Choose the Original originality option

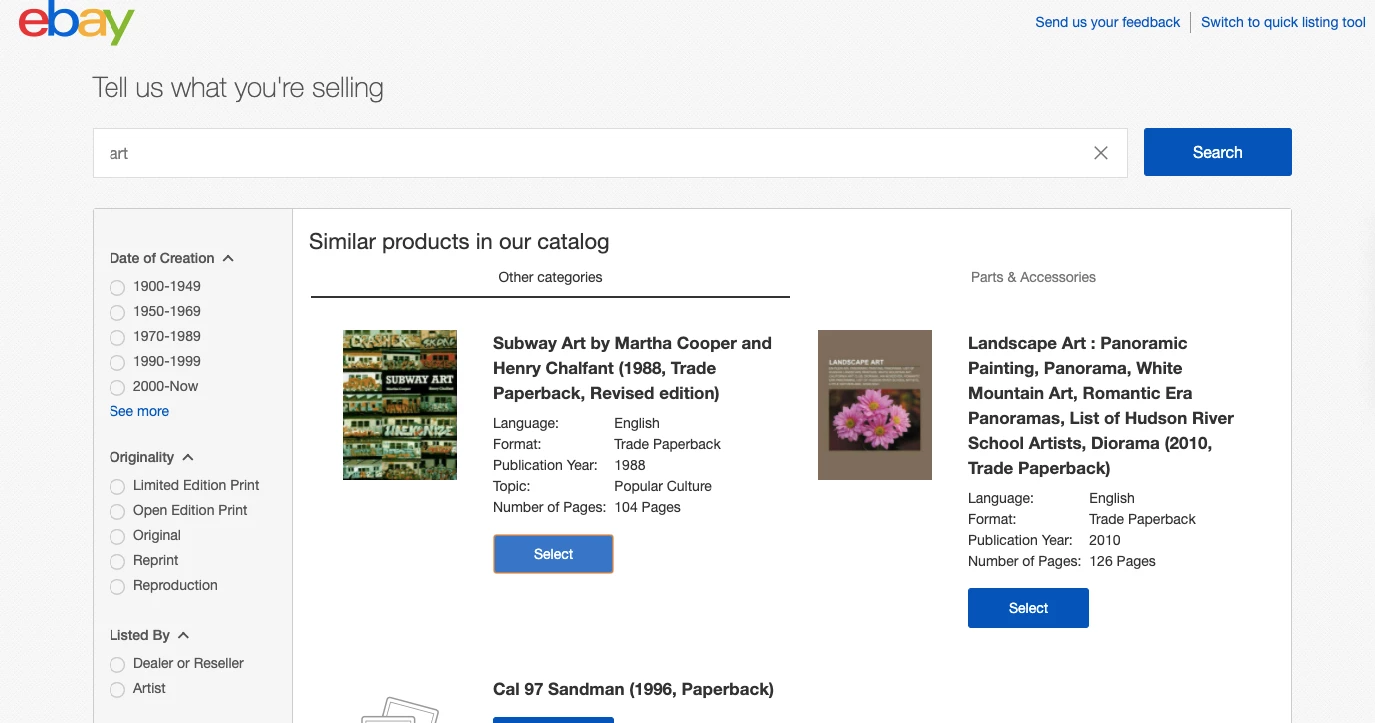pyautogui.click(x=118, y=536)
